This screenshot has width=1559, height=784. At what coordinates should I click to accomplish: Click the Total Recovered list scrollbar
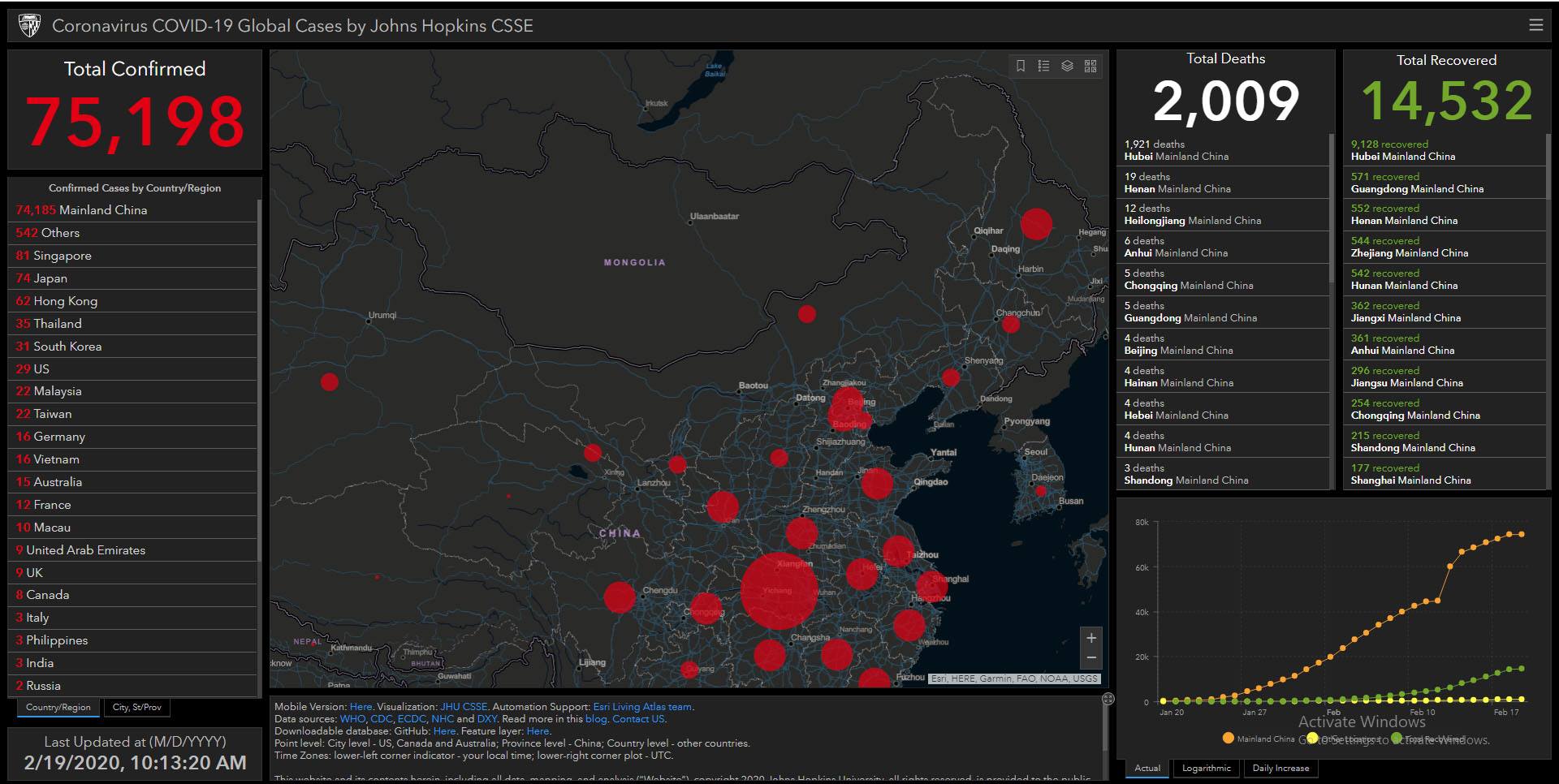pos(1548,166)
